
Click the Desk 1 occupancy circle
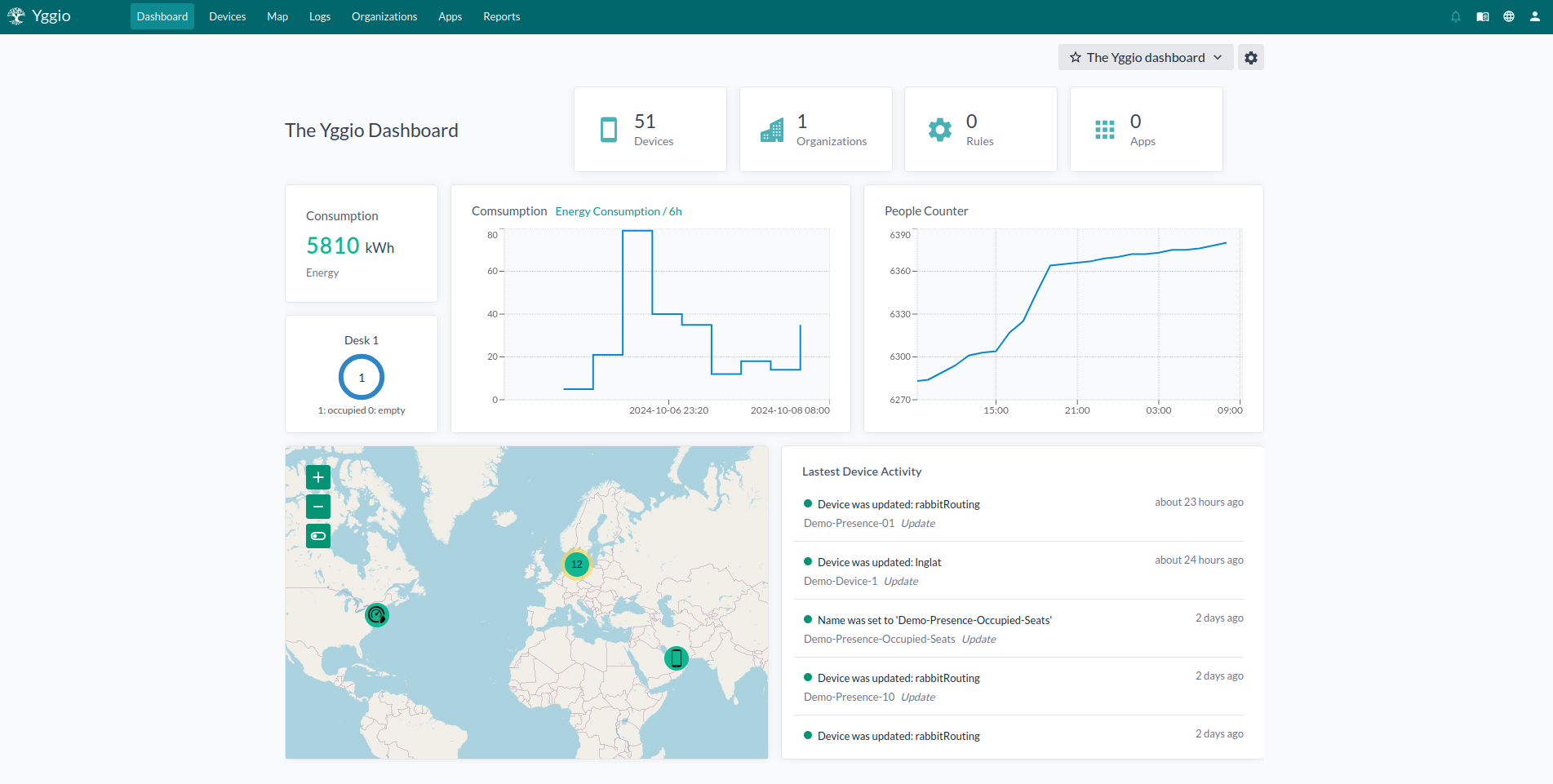point(362,377)
